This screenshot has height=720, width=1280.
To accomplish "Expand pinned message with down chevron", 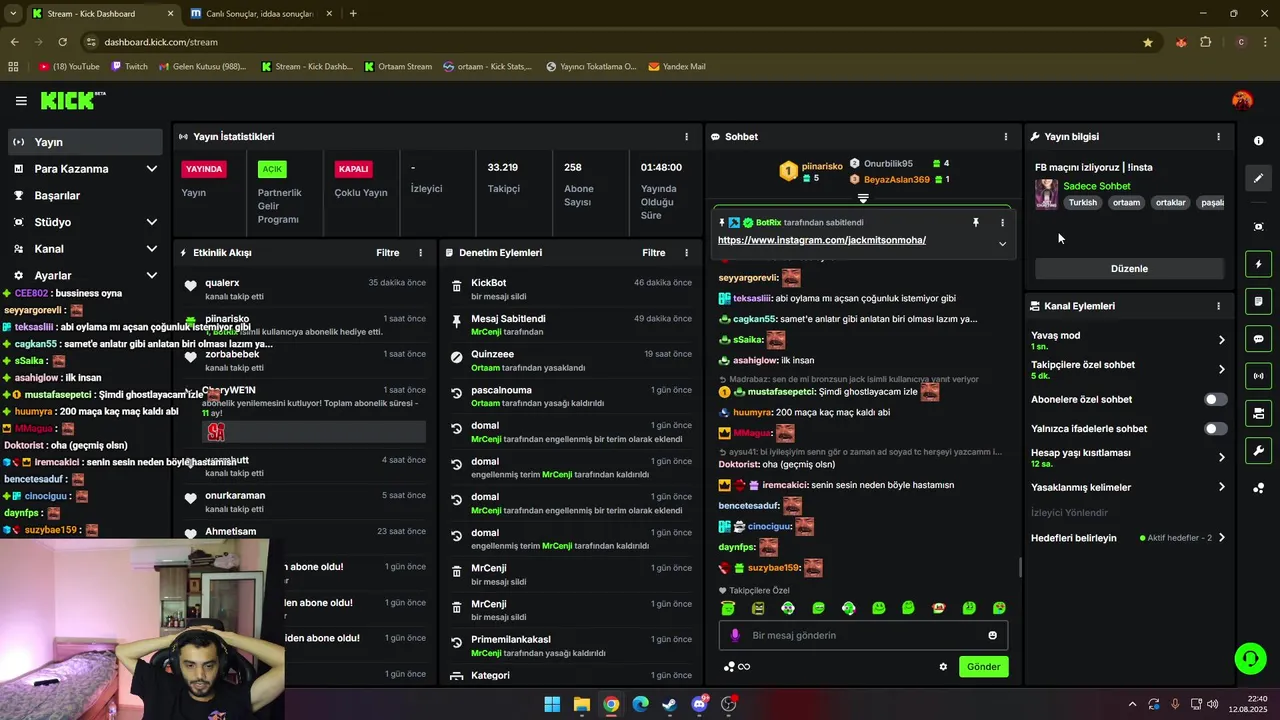I will click(1002, 244).
